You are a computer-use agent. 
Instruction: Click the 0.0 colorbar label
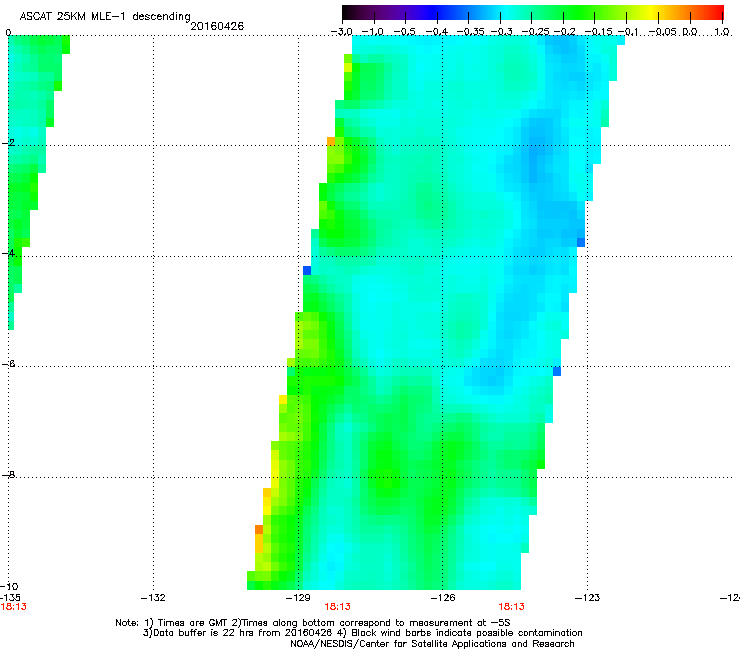tap(690, 32)
